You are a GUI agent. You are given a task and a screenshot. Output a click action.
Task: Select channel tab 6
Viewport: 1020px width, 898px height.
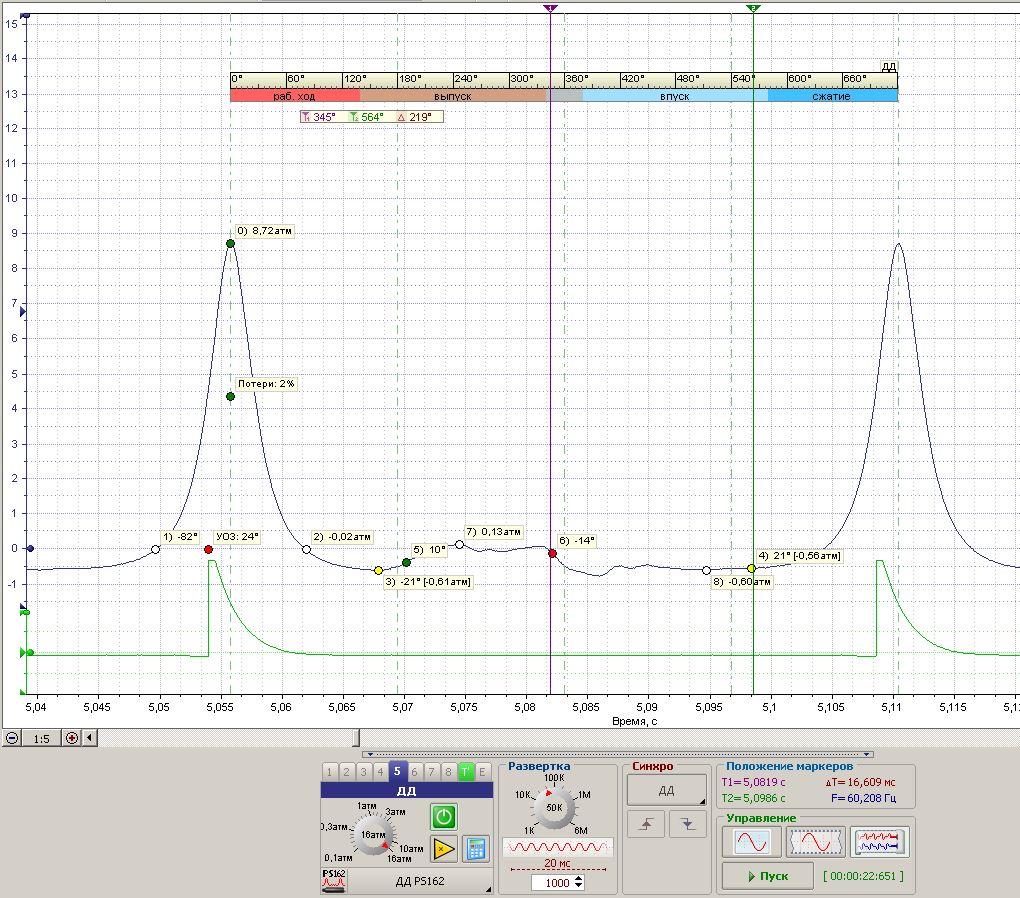[x=414, y=772]
